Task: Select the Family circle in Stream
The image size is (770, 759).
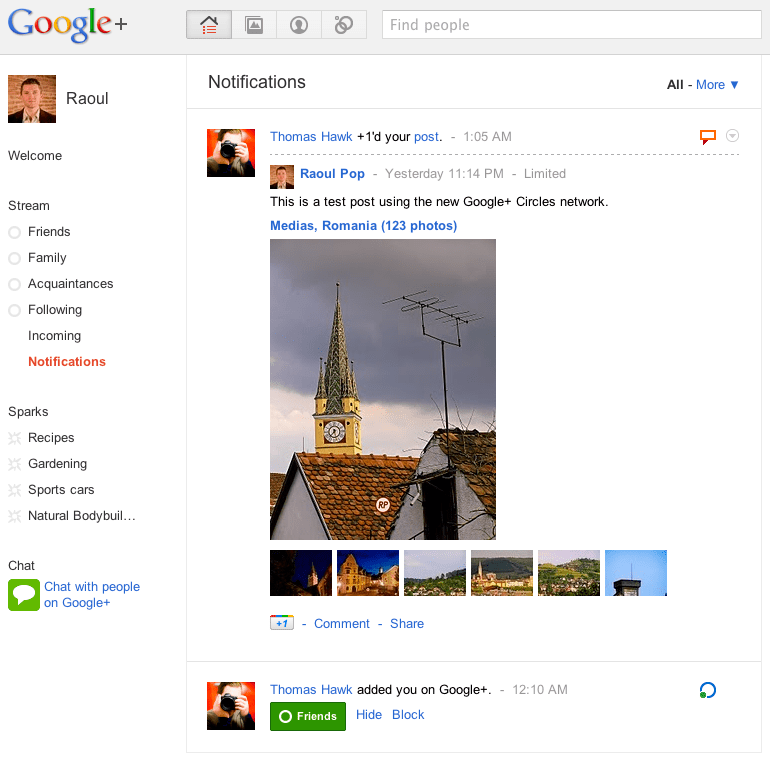Action: pyautogui.click(x=47, y=258)
